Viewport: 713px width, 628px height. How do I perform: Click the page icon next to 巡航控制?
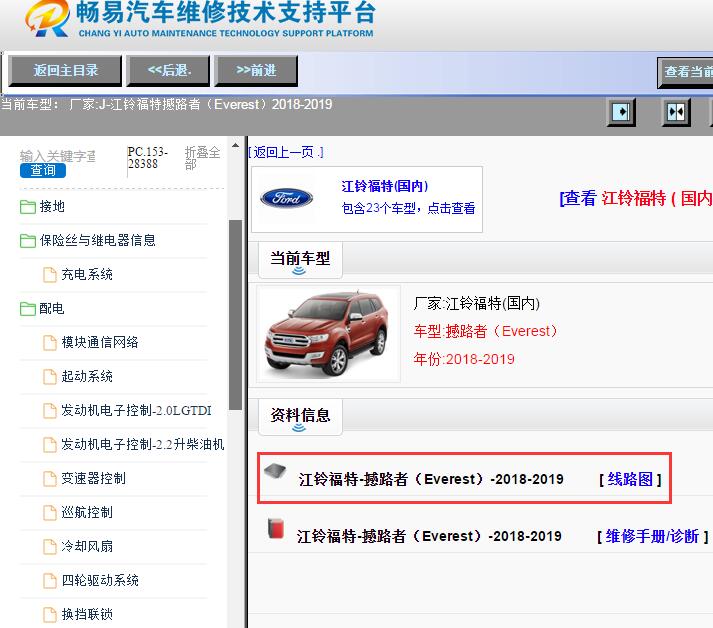pyautogui.click(x=50, y=512)
